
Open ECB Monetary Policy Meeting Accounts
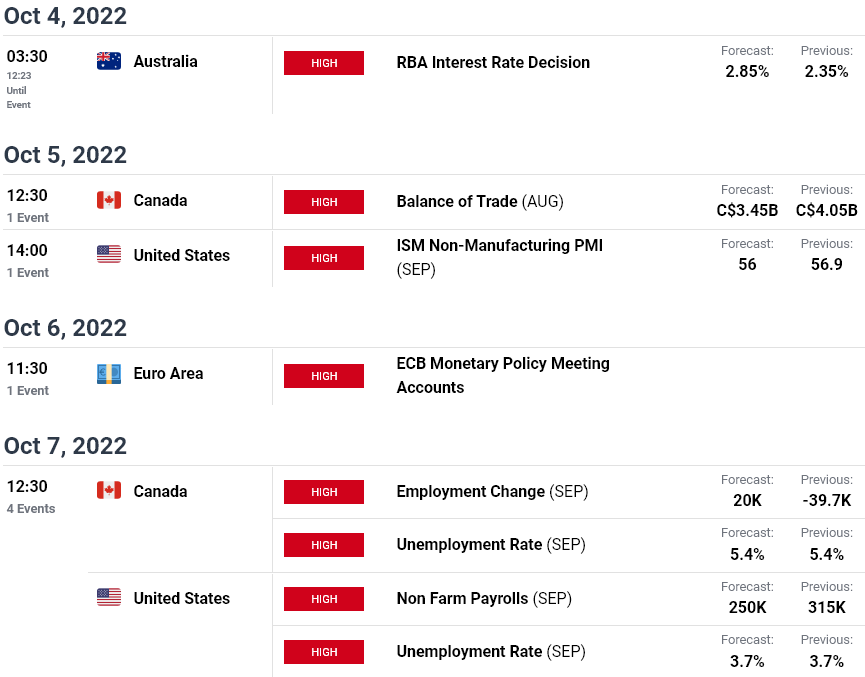(503, 375)
